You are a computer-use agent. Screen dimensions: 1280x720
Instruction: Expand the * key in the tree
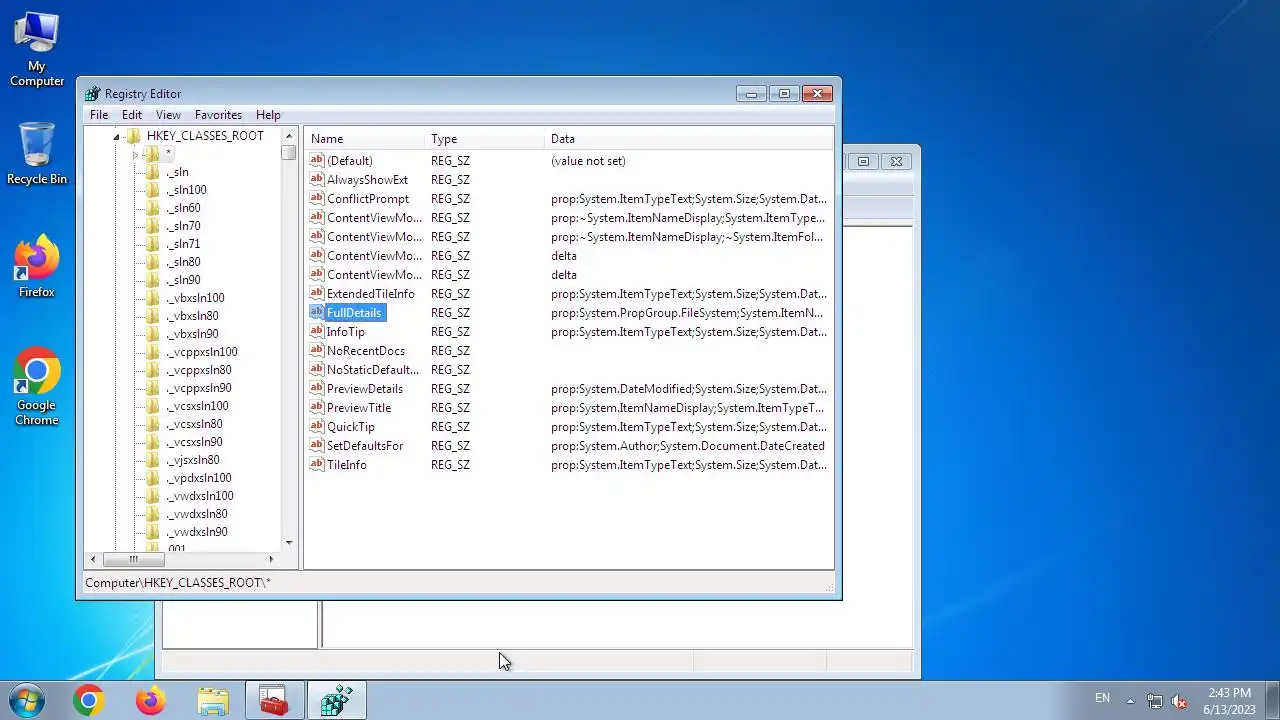pyautogui.click(x=135, y=155)
